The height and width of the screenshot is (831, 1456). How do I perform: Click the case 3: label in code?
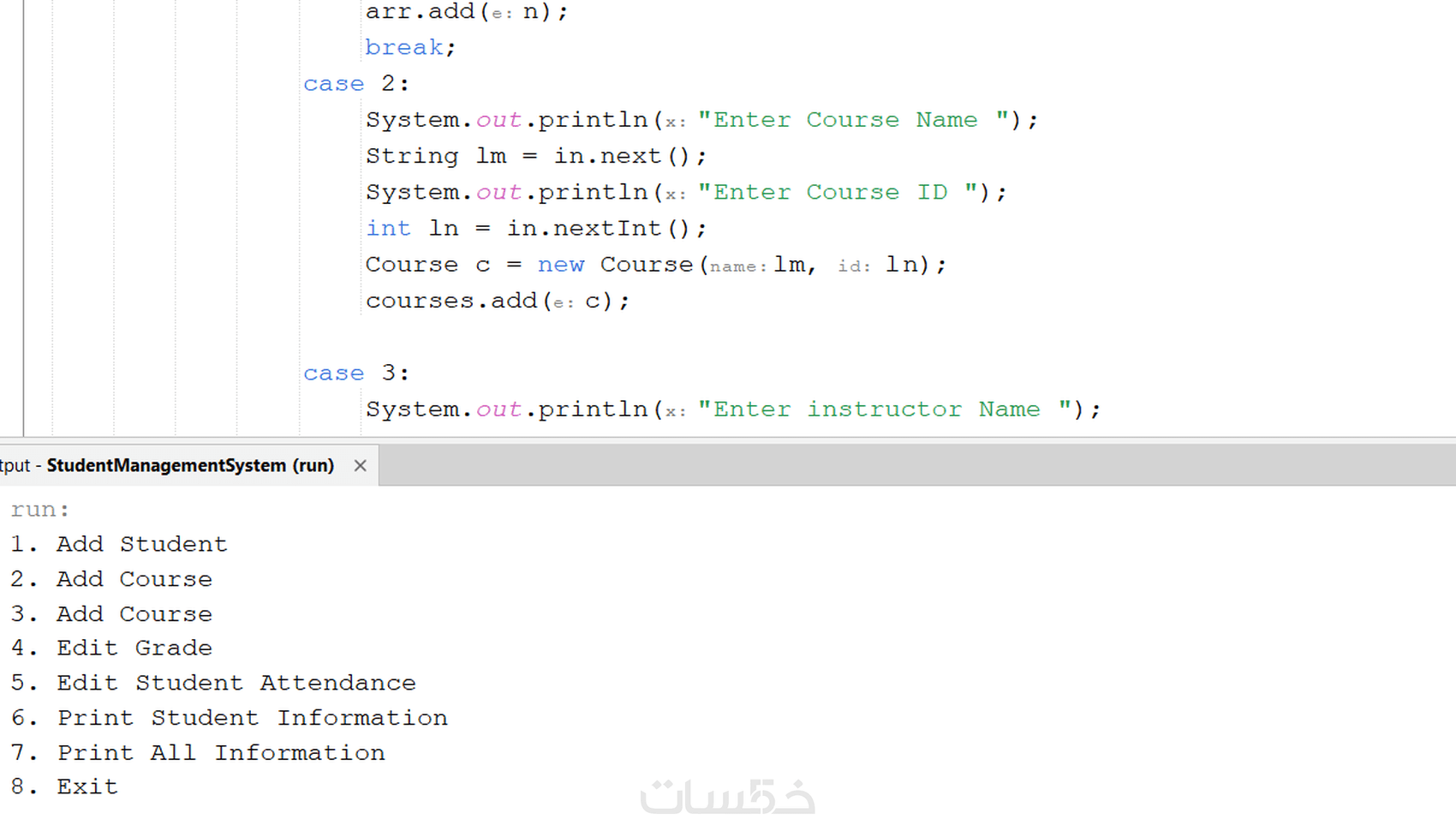pyautogui.click(x=356, y=374)
